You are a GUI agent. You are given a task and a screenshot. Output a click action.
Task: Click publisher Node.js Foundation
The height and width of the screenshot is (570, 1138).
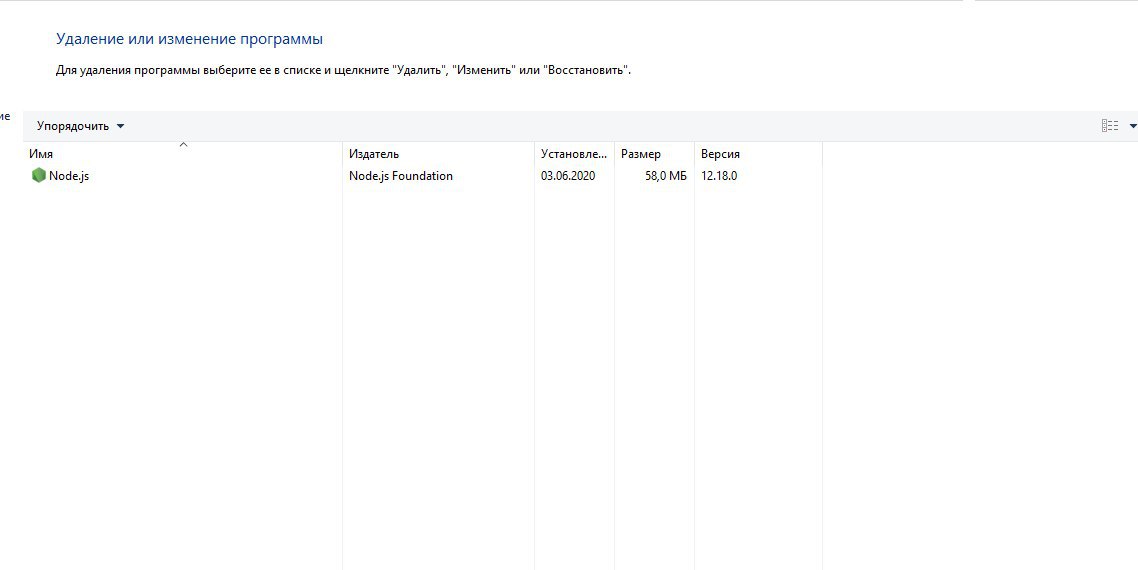[401, 176]
